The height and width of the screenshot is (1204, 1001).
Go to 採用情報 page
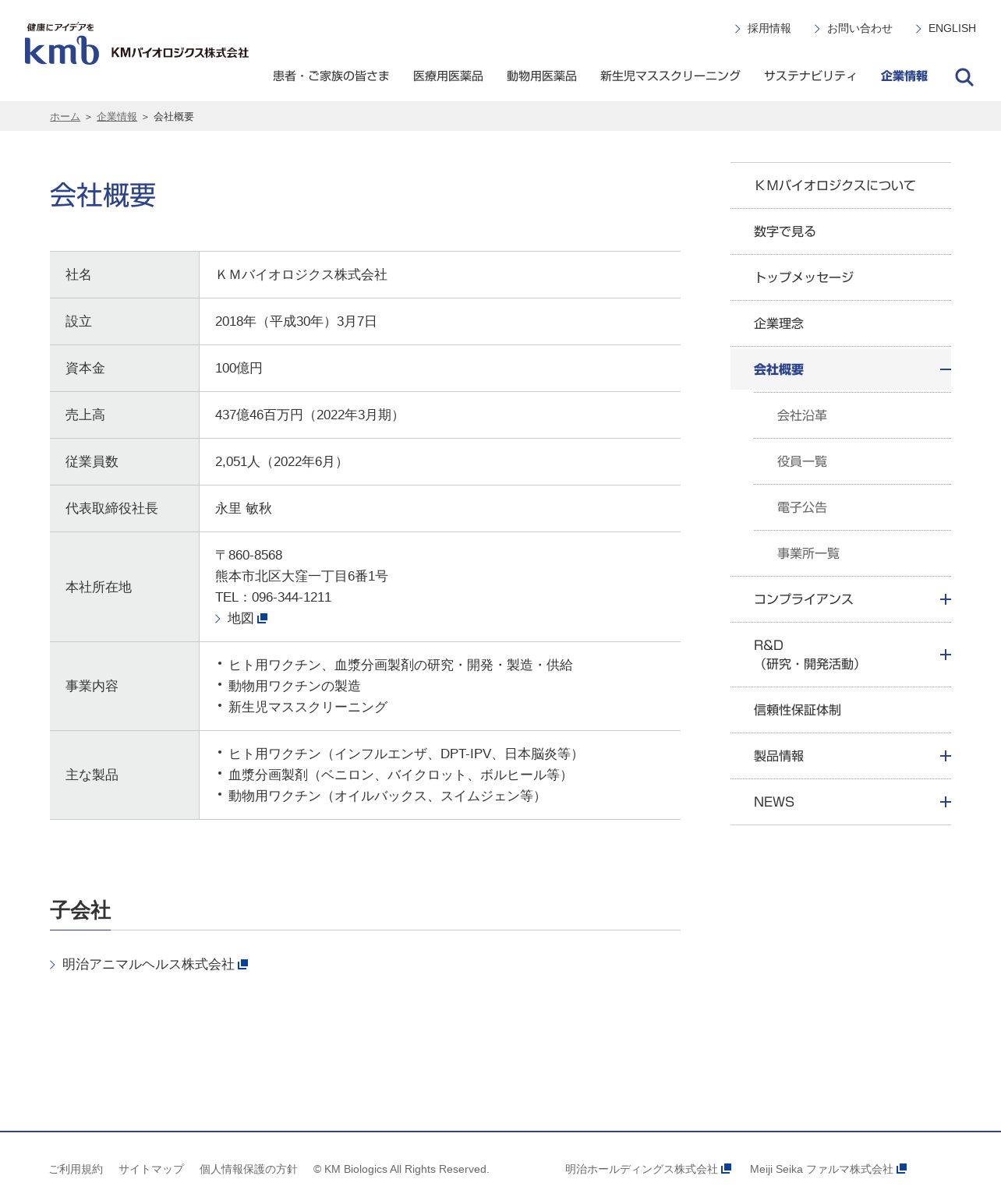pyautogui.click(x=769, y=28)
